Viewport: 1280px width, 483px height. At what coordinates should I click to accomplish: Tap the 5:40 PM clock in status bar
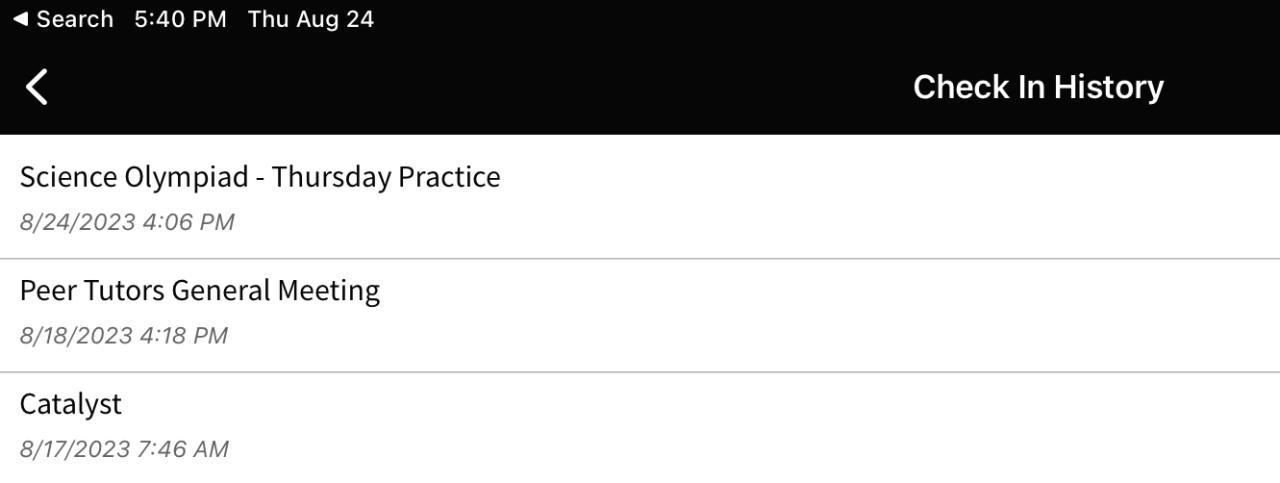(180, 20)
